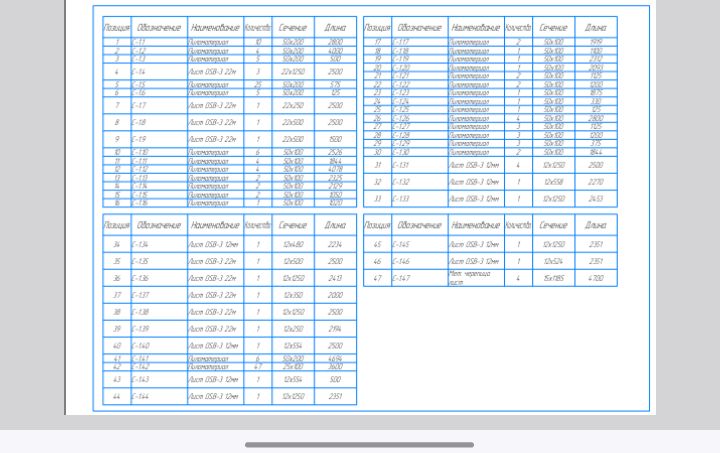Screen dimensions: 720x453
Task: Click length value 2413 in row 36
Action: pyautogui.click(x=335, y=278)
